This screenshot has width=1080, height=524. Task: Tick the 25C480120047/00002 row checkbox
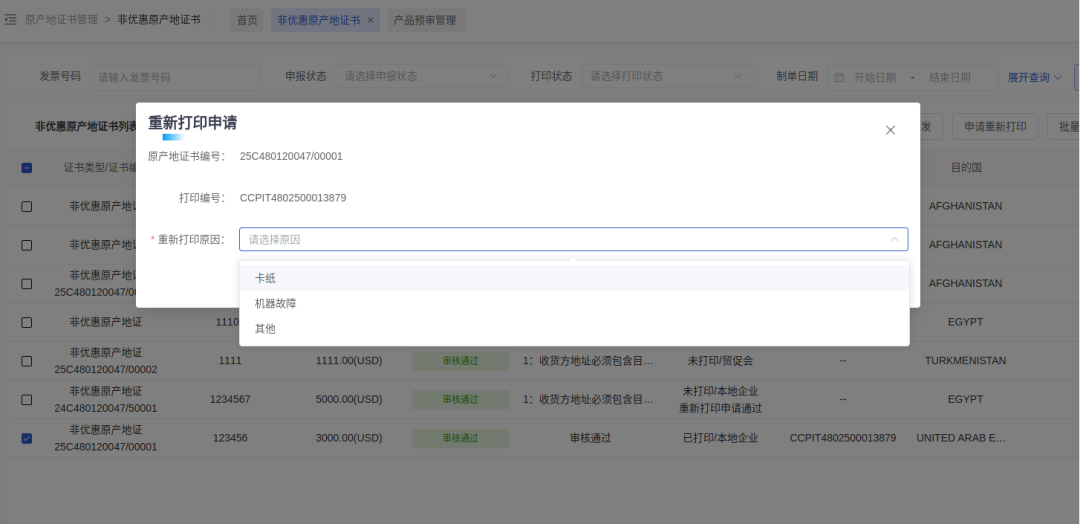[x=27, y=361]
